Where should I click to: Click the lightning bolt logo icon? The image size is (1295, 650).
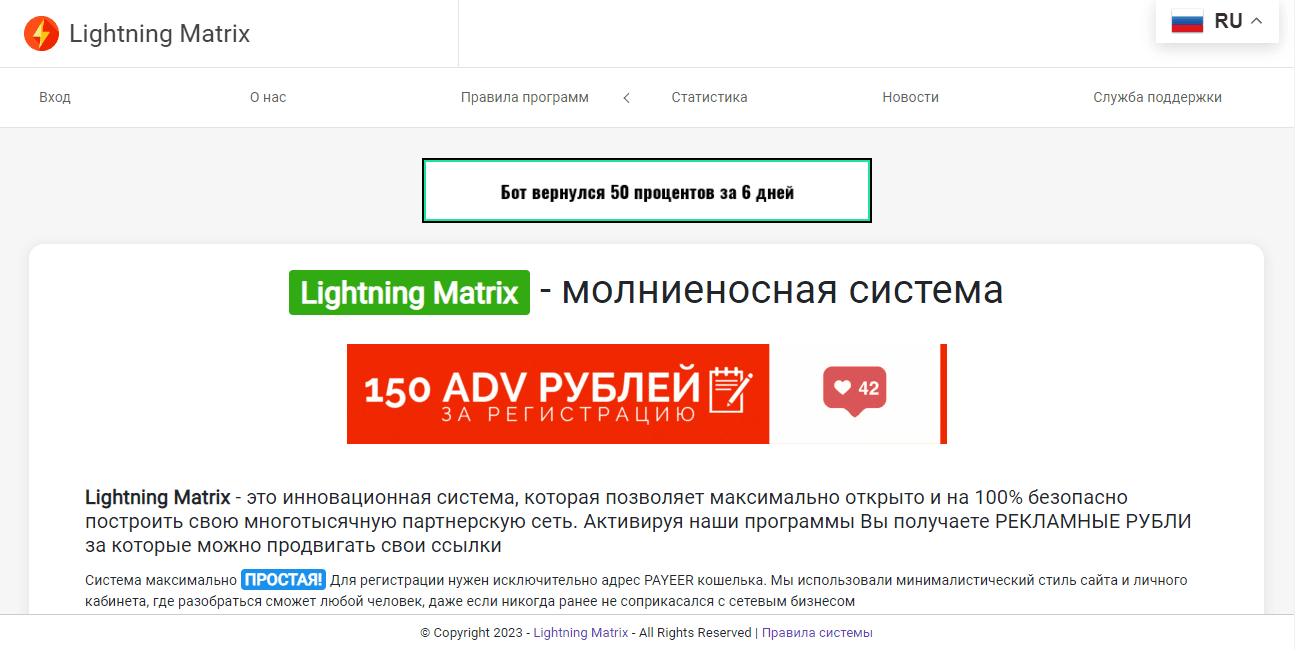(41, 34)
